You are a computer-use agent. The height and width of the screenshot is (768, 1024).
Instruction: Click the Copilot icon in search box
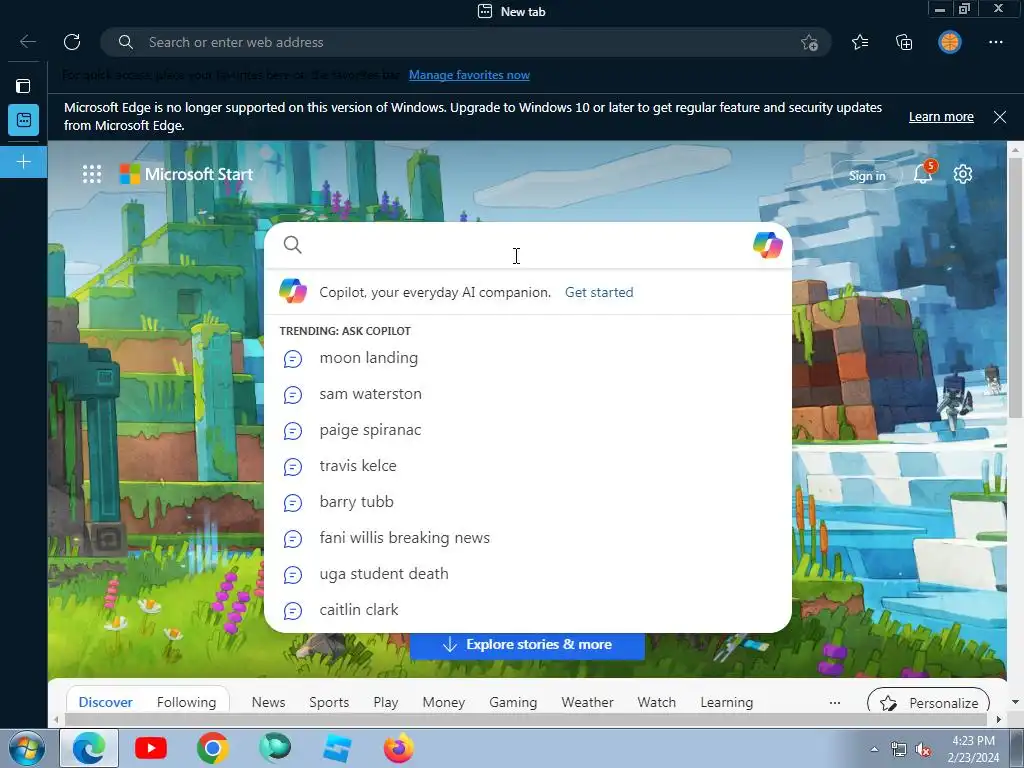tap(767, 245)
